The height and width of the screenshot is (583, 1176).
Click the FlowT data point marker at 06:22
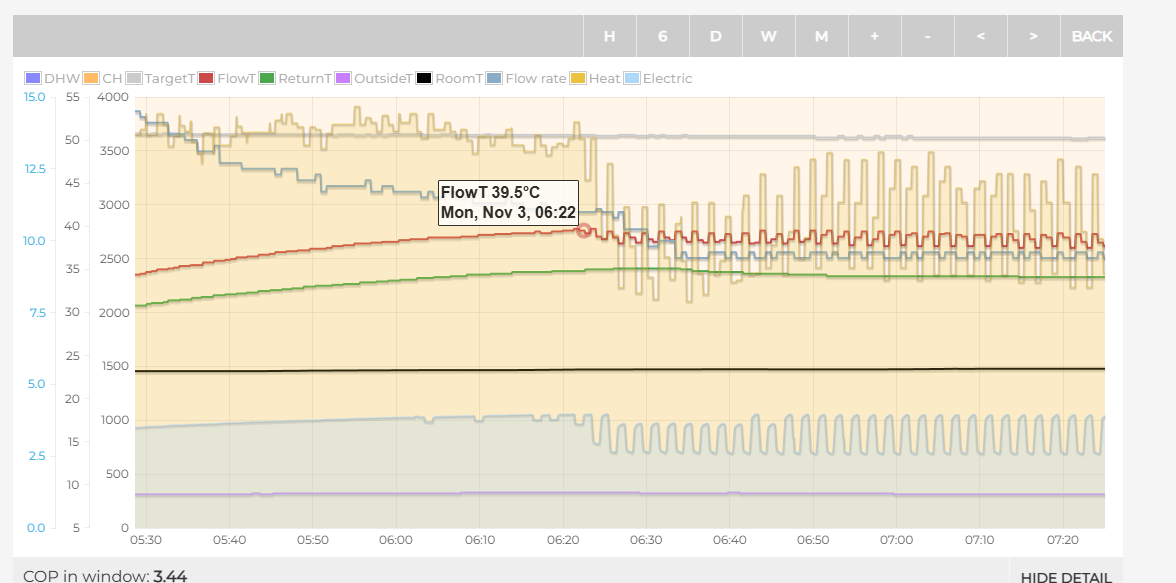point(584,231)
